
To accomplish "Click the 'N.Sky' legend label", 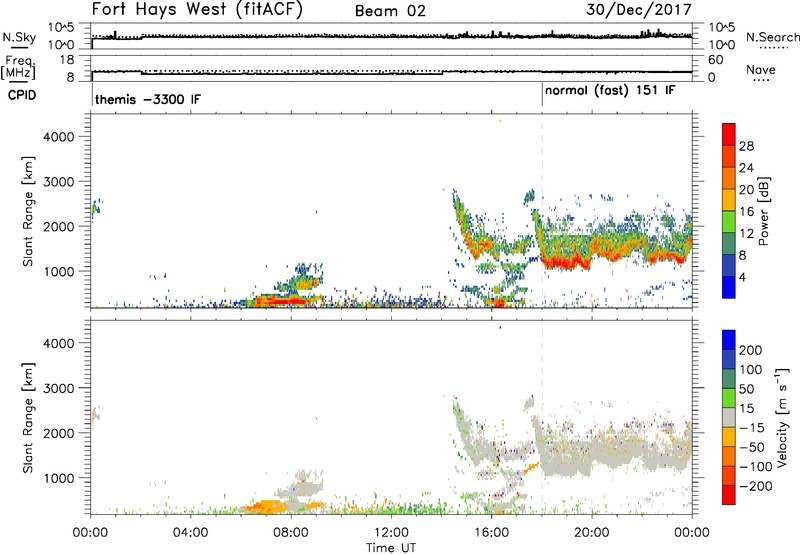I will coord(19,37).
